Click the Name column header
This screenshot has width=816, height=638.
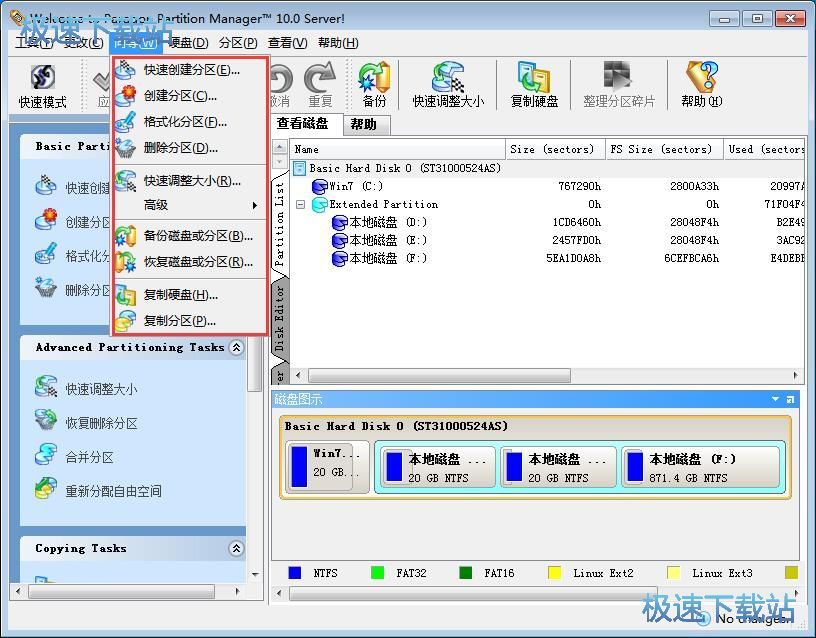click(x=398, y=149)
